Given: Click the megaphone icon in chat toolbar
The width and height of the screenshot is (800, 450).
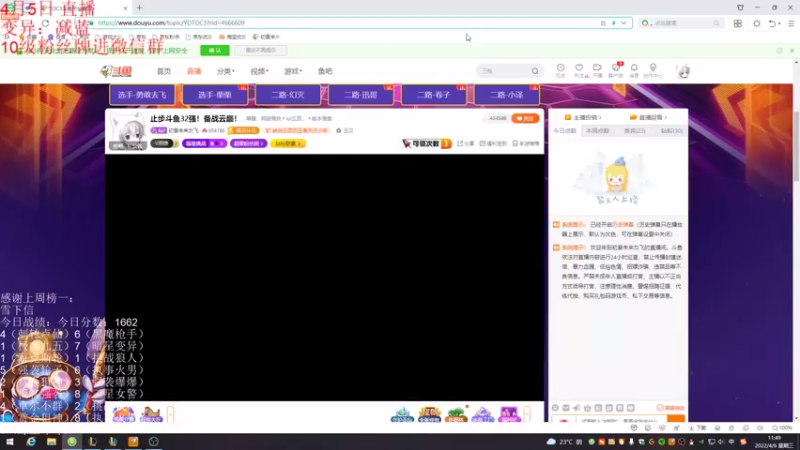Looking at the screenshot, I should click(577, 408).
